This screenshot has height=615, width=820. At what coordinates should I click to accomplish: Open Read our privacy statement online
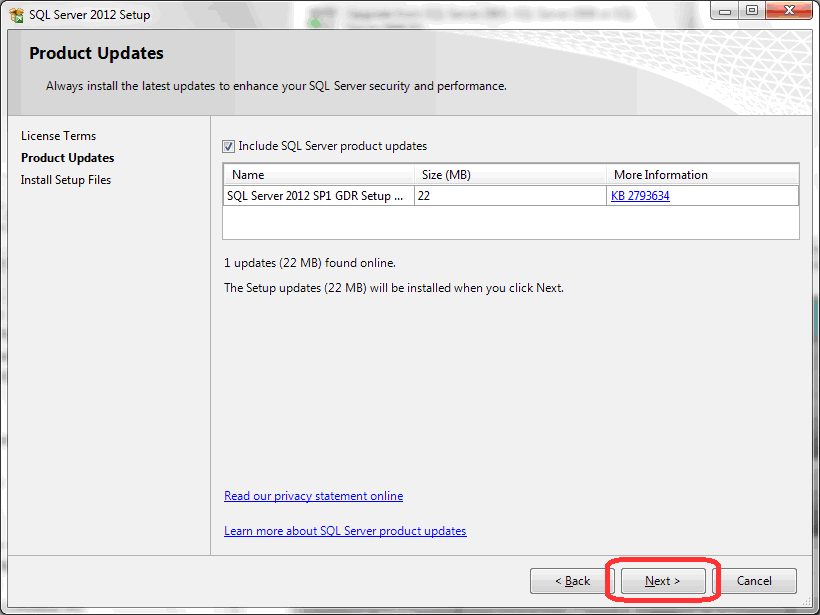(x=313, y=496)
